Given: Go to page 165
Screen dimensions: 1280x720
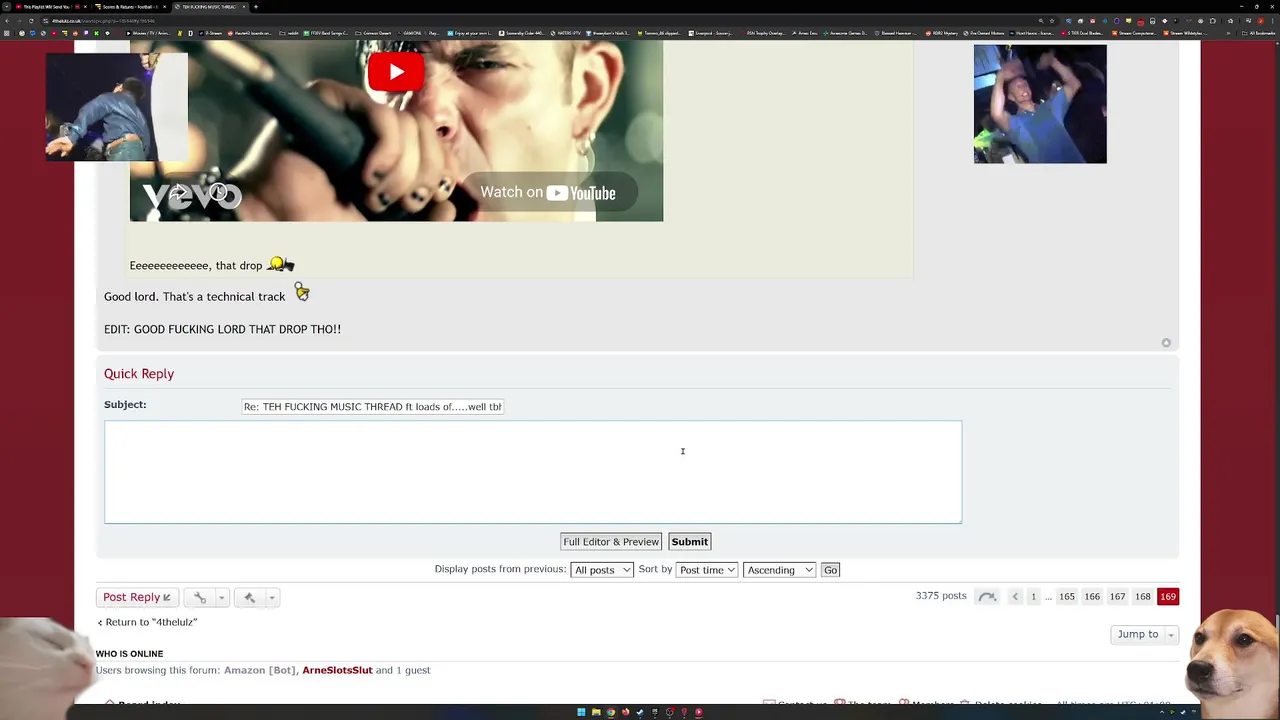Looking at the screenshot, I should click(1067, 597).
